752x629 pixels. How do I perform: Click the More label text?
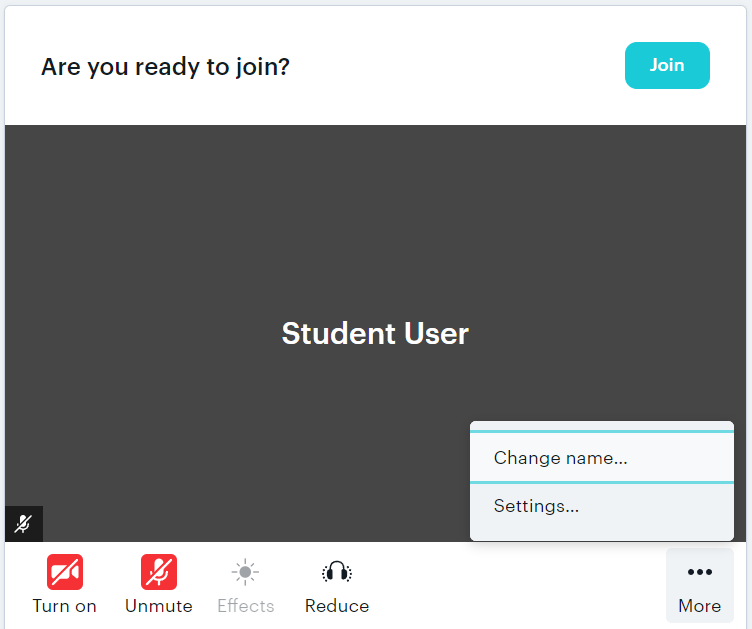tap(700, 606)
